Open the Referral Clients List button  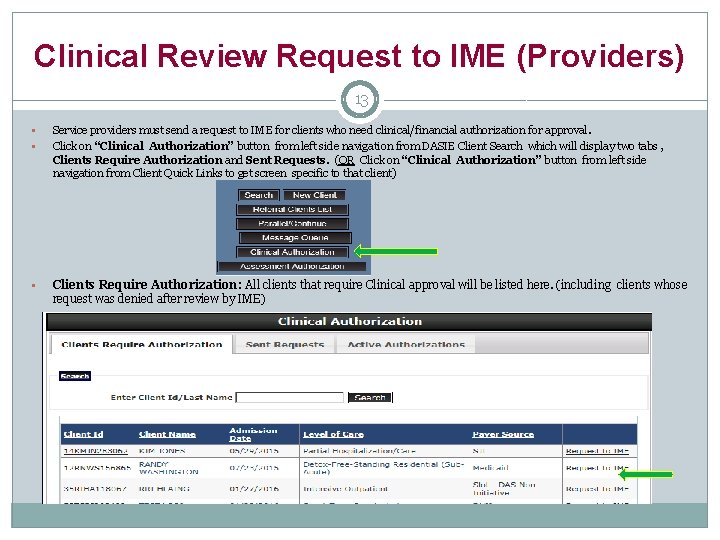coord(292,209)
